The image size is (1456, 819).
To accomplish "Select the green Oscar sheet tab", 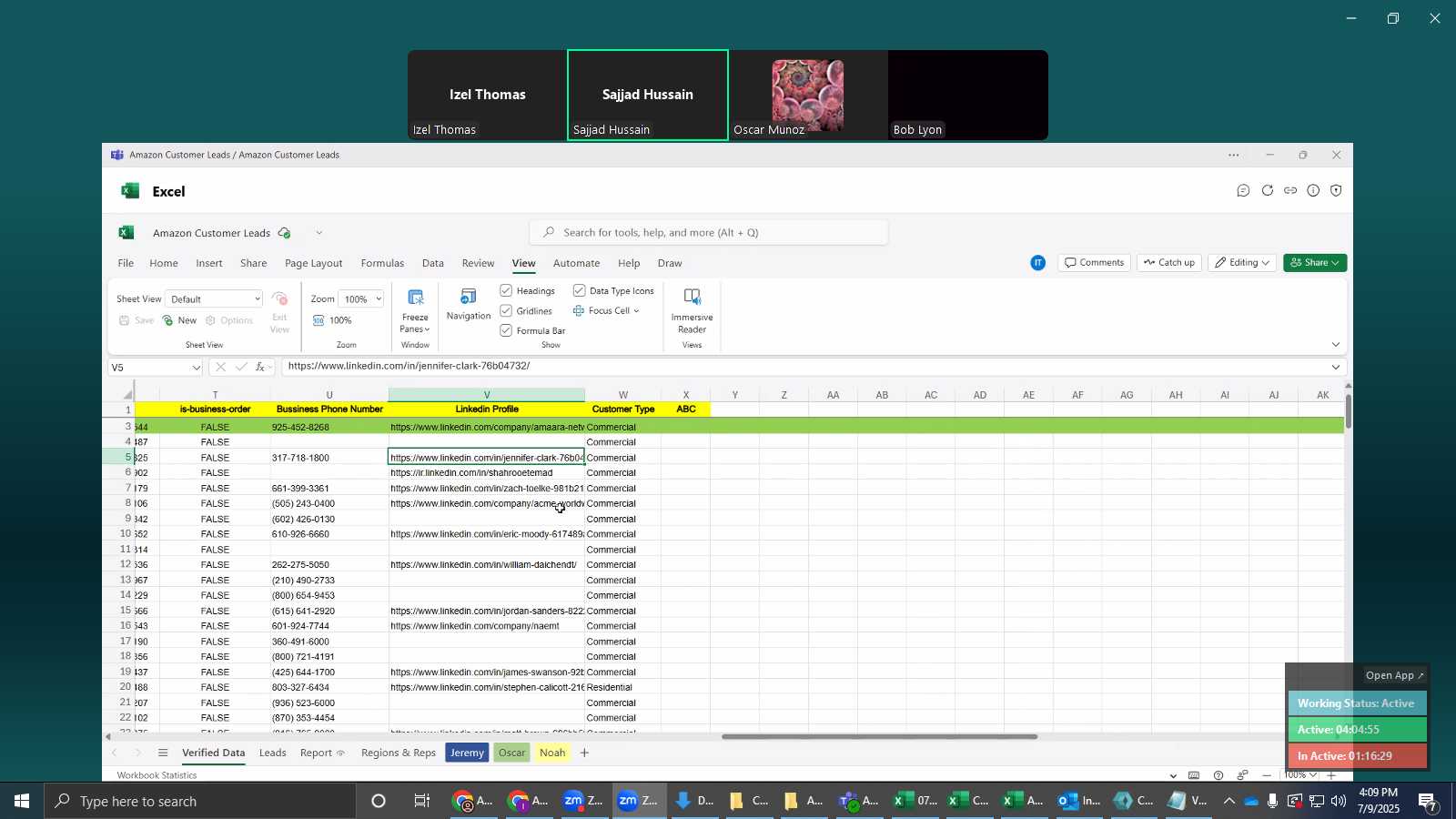I will pyautogui.click(x=512, y=753).
